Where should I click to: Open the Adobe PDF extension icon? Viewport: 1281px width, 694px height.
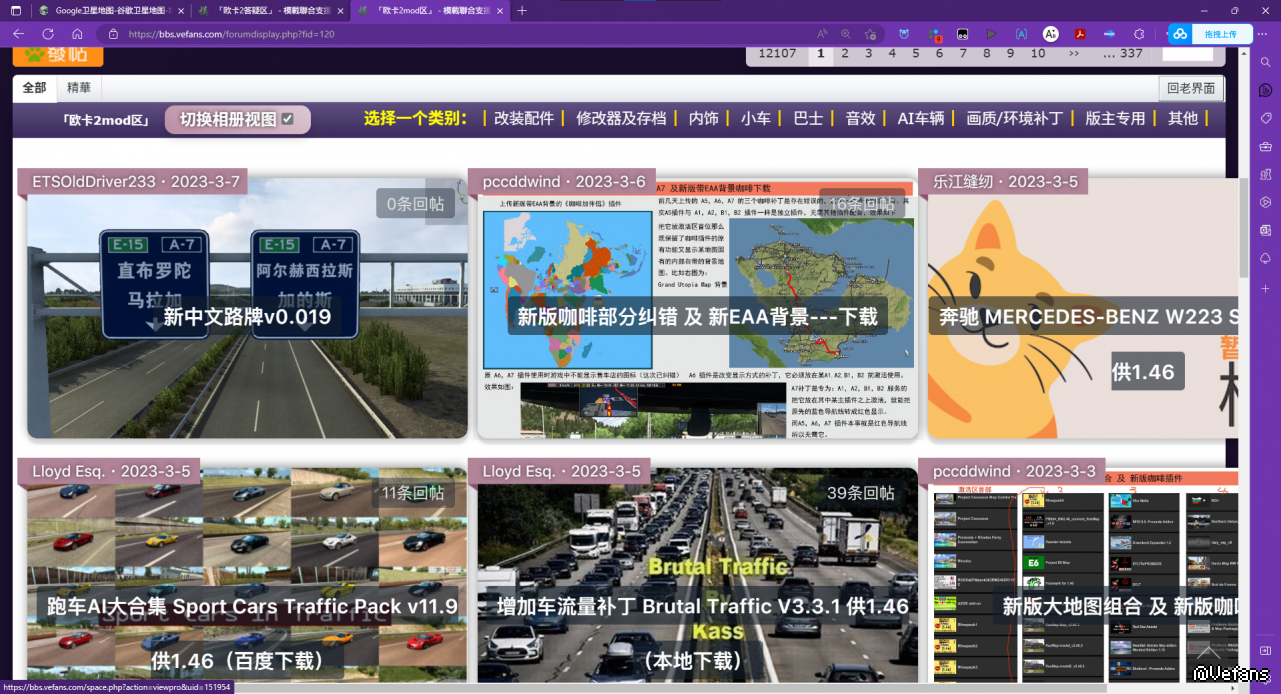[x=1080, y=33]
